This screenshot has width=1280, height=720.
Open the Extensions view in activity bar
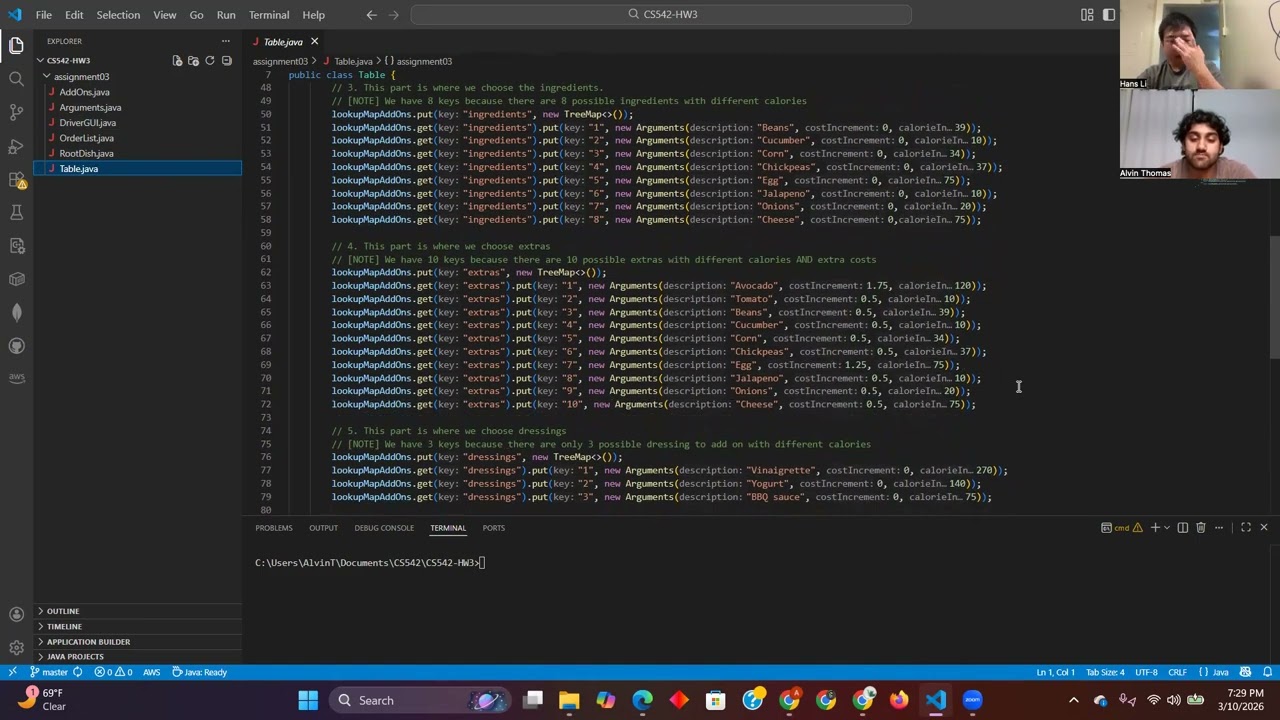point(16,180)
